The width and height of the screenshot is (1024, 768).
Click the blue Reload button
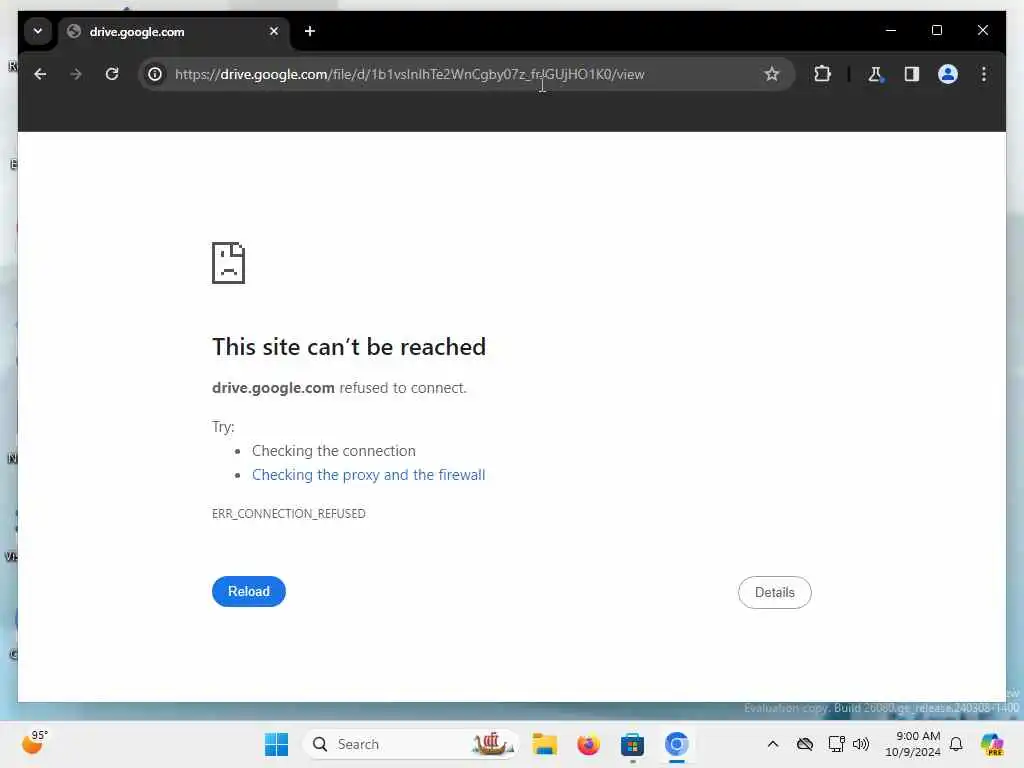249,591
